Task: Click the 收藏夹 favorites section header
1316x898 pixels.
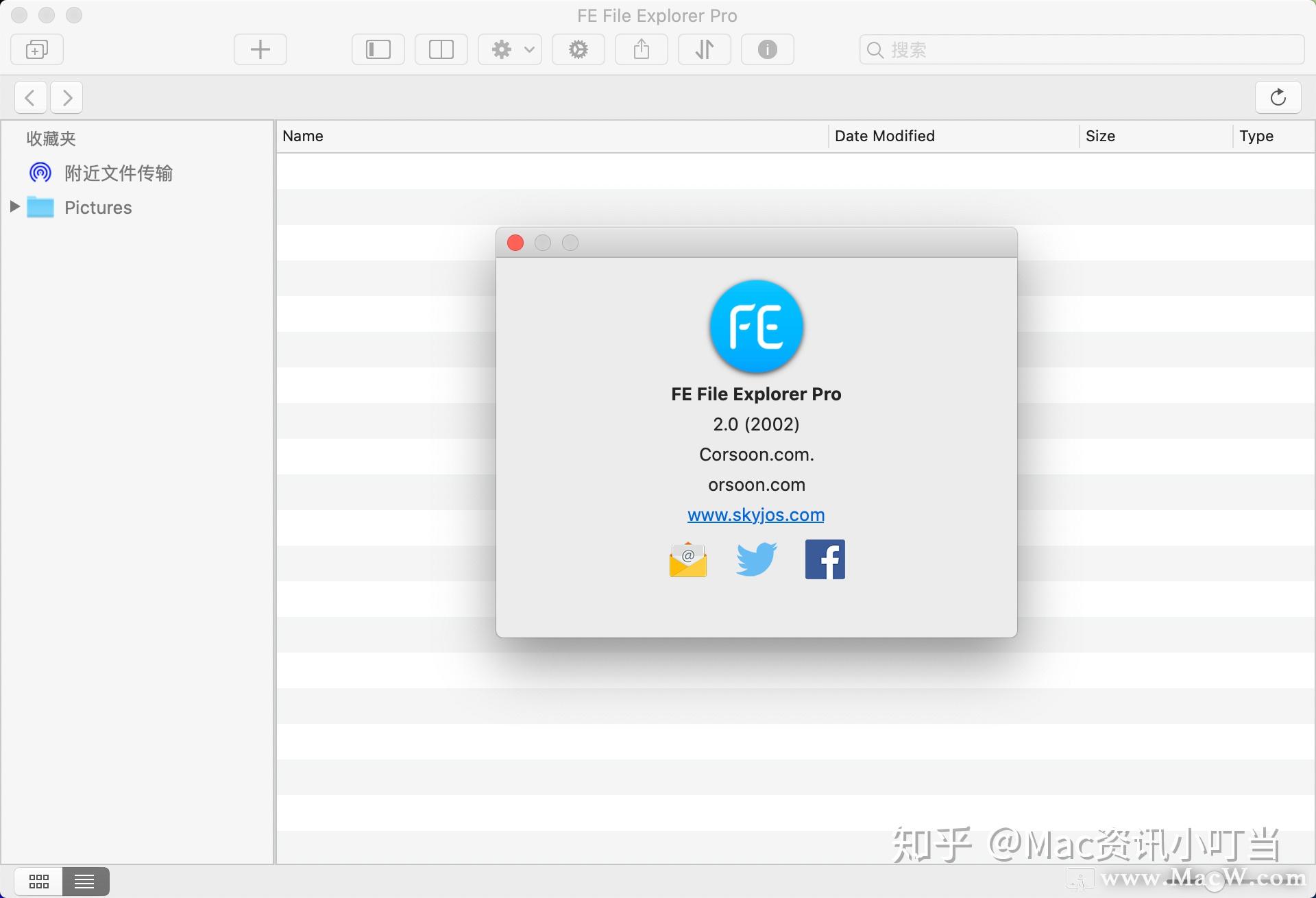Action: (51, 138)
